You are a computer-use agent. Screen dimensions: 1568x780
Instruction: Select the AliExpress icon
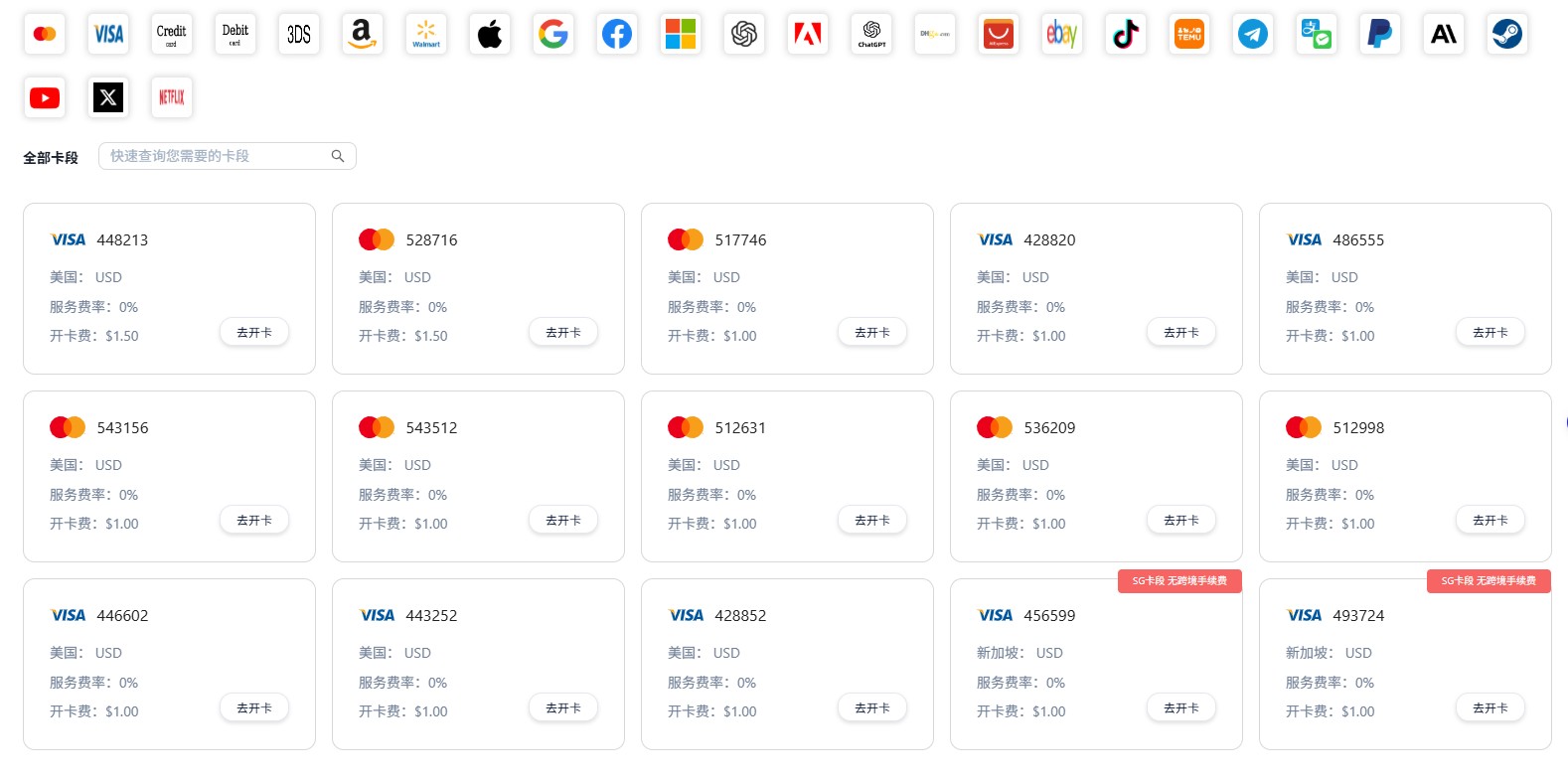[999, 34]
